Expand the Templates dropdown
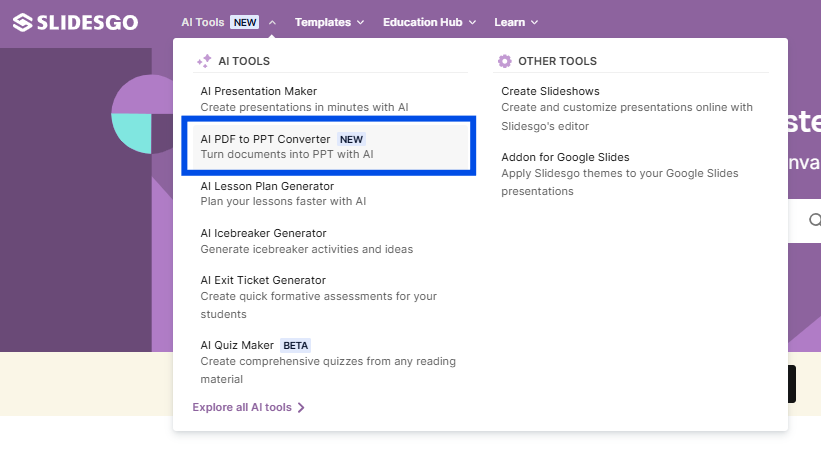Viewport: 821px width, 450px height. tap(329, 22)
